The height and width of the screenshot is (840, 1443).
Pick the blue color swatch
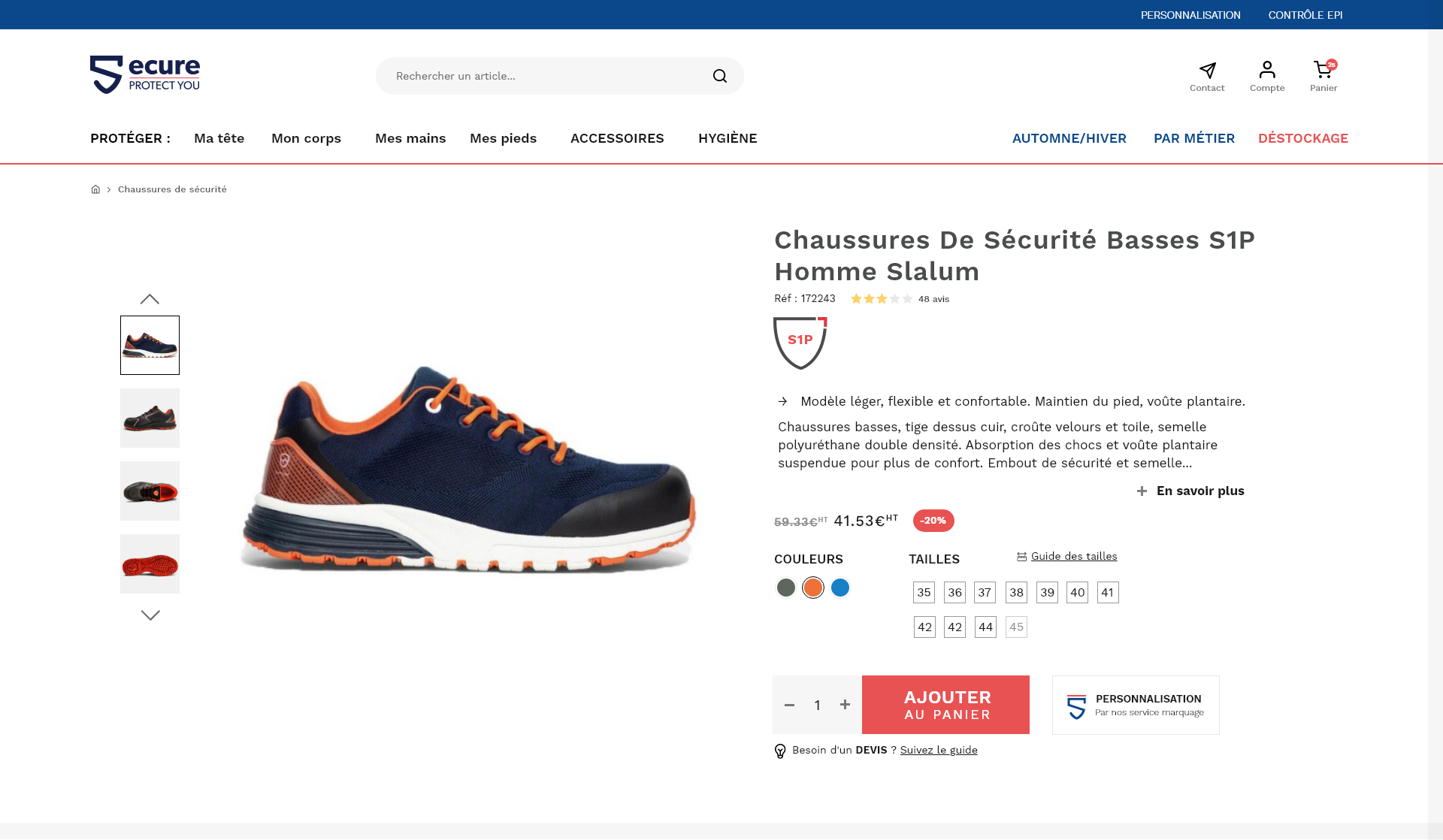(x=840, y=588)
